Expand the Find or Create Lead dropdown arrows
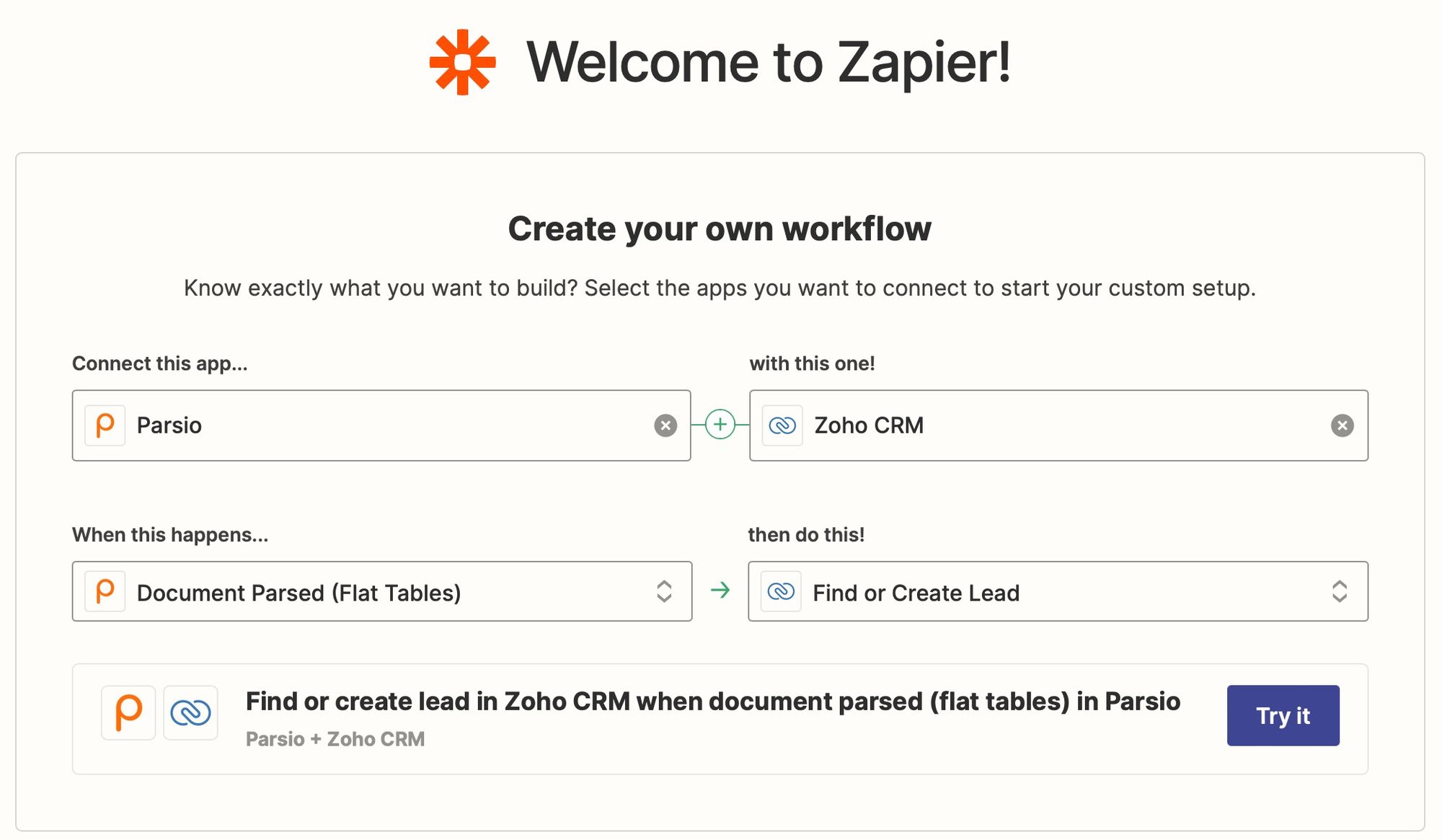The height and width of the screenshot is (840, 1442). (1339, 591)
